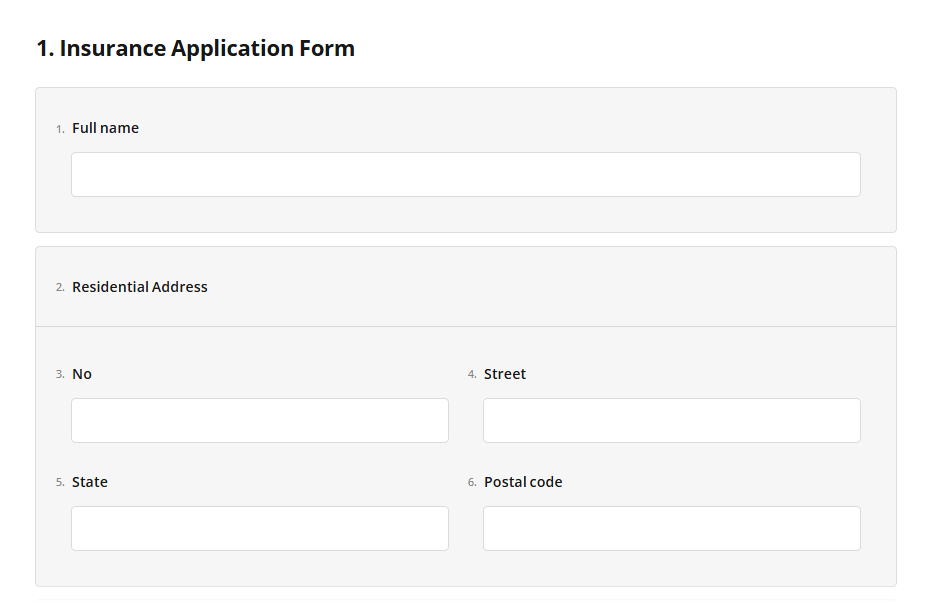
Task: Click the Insurance Application Form title
Action: click(x=195, y=48)
